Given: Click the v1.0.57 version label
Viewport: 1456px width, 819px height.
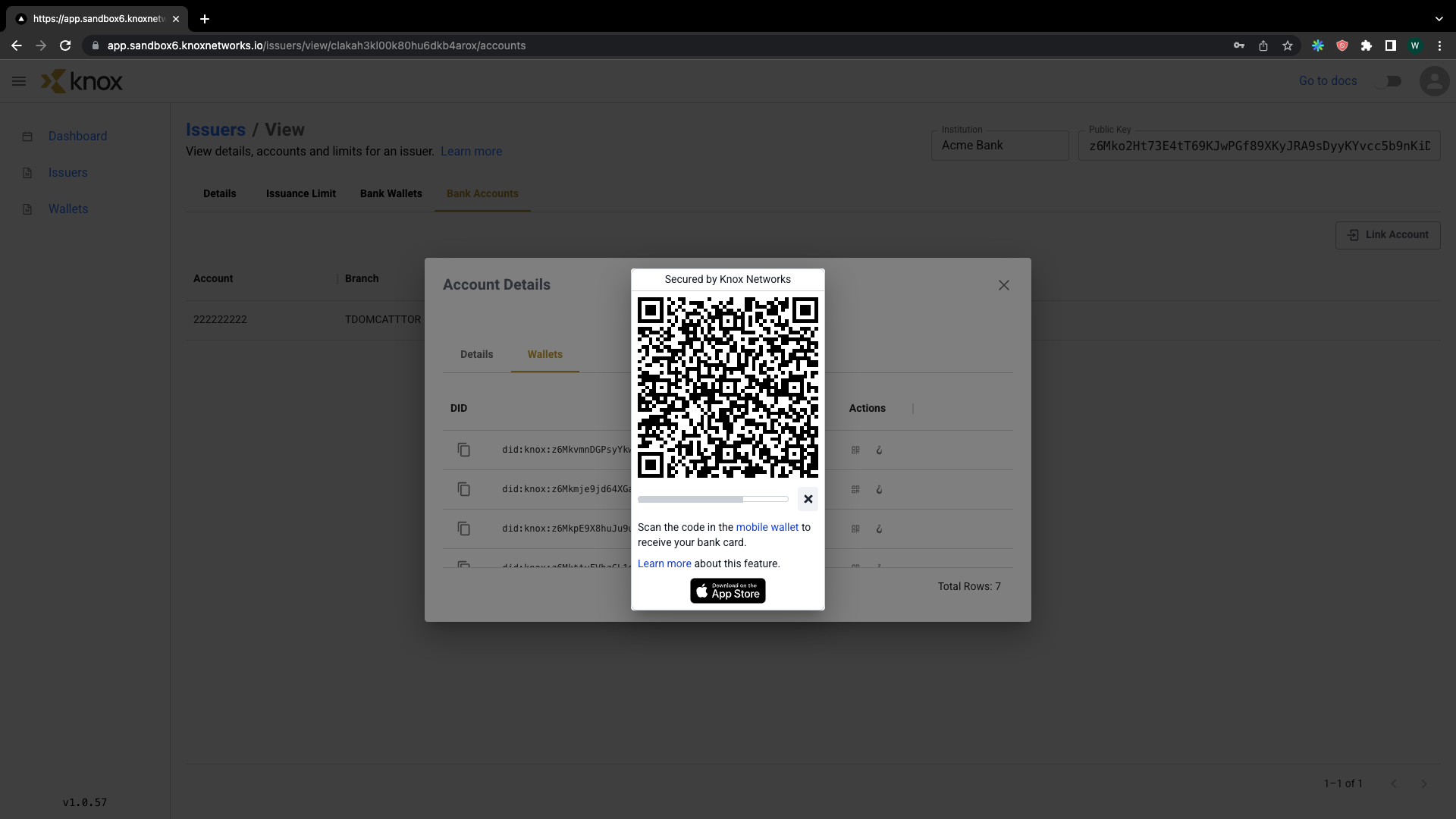Looking at the screenshot, I should point(85,802).
